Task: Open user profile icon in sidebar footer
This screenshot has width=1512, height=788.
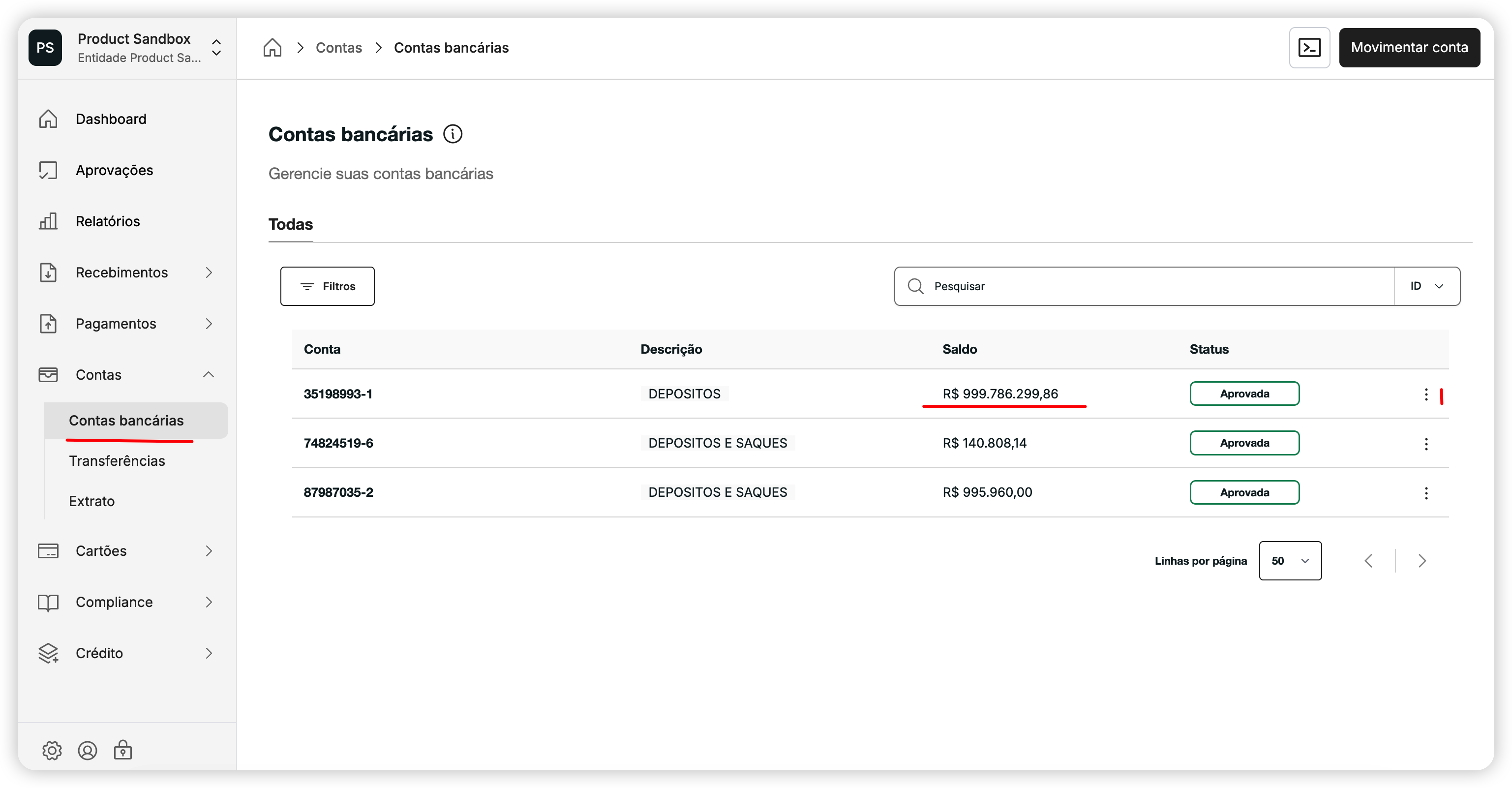Action: [x=88, y=750]
